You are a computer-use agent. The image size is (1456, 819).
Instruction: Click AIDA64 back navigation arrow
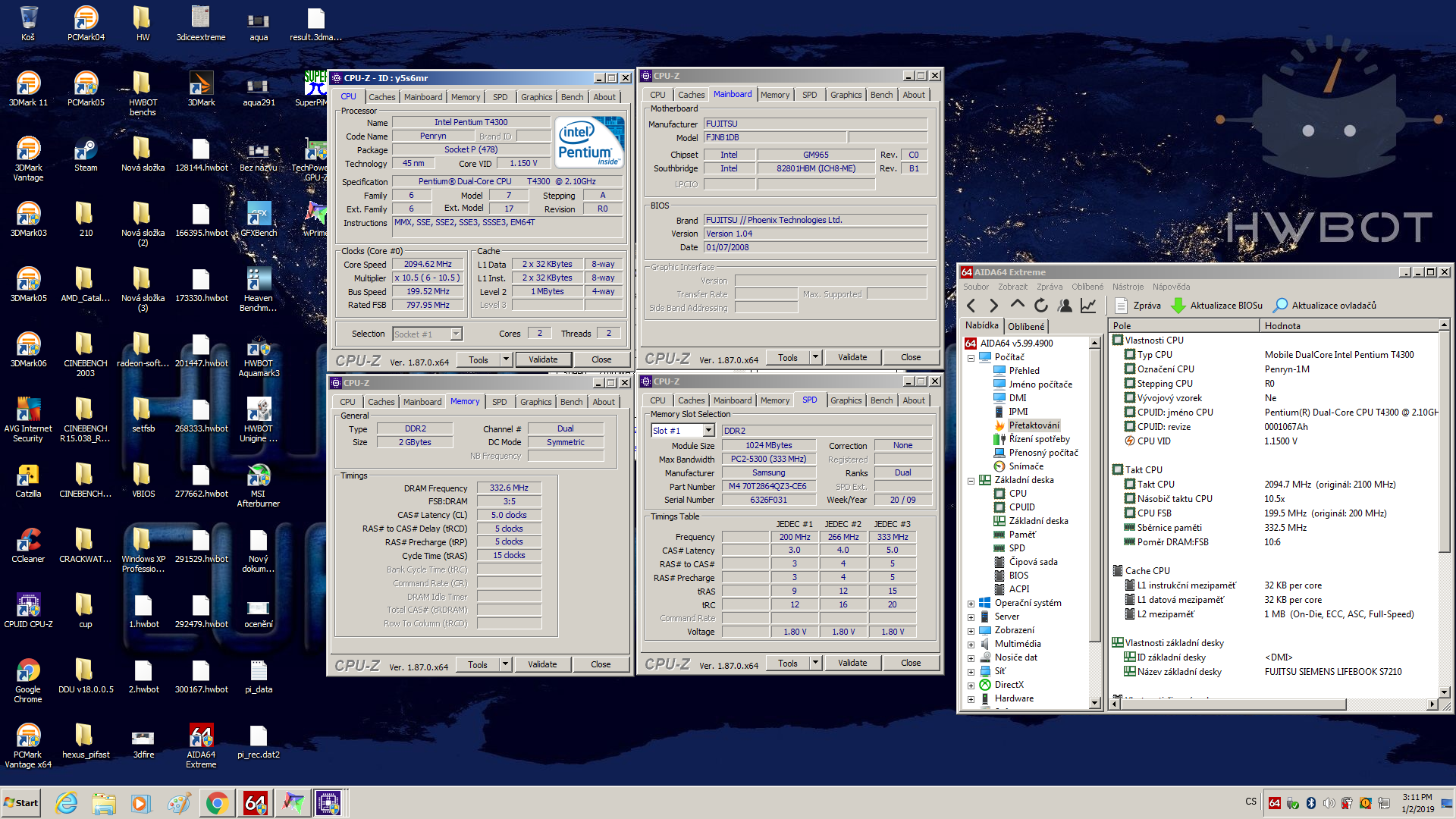tap(971, 306)
